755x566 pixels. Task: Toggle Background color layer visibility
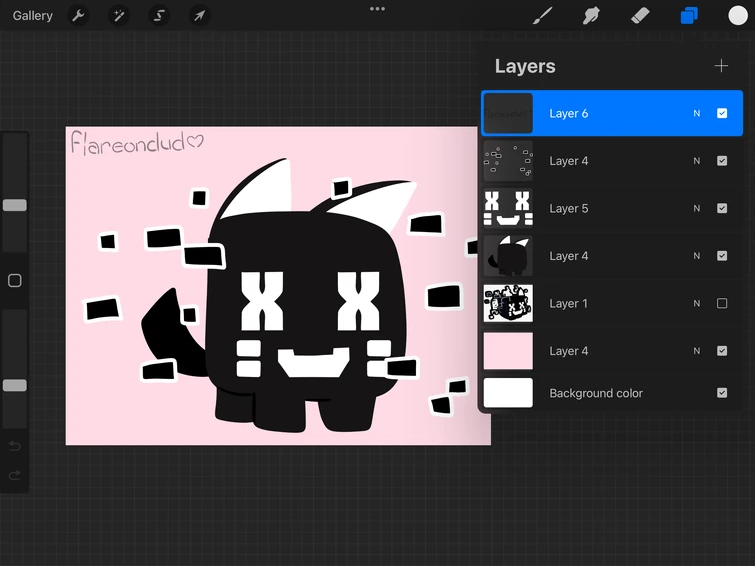coord(722,393)
